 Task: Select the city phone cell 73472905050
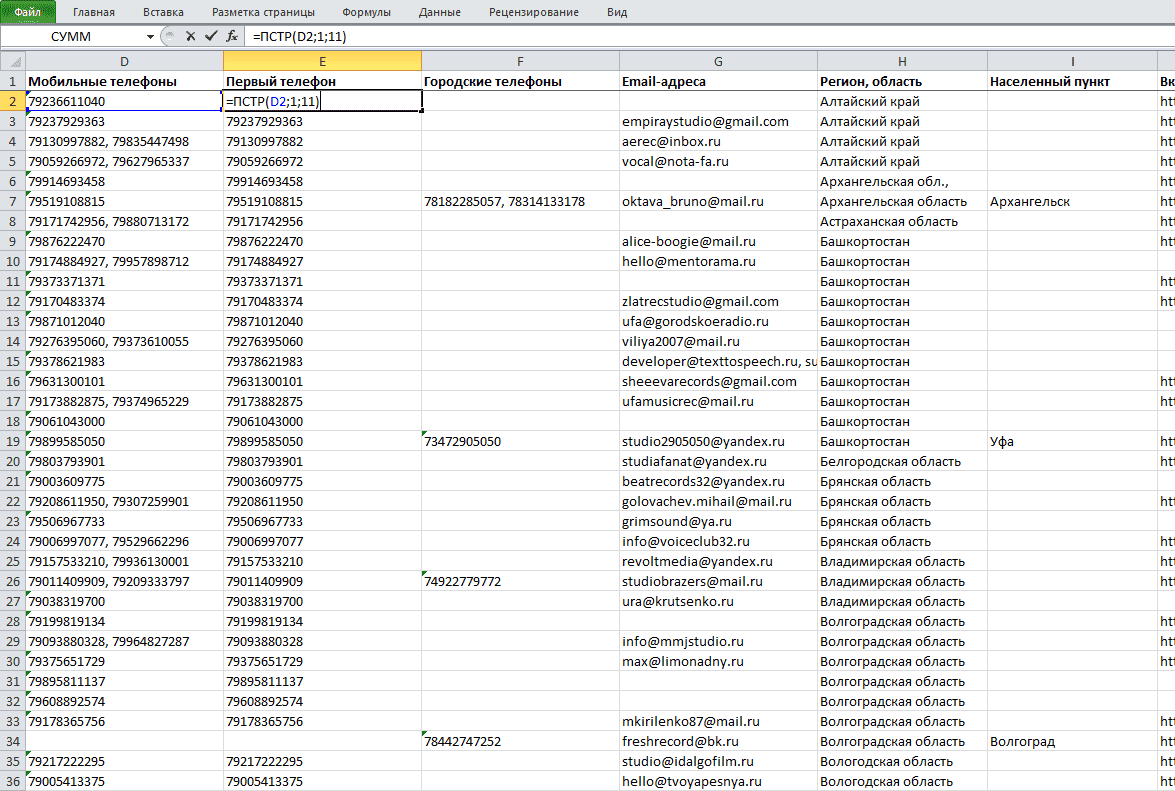point(520,441)
